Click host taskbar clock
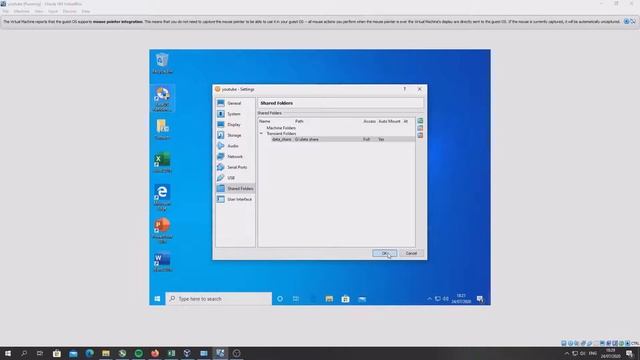Image resolution: width=640 pixels, height=360 pixels. [x=611, y=353]
